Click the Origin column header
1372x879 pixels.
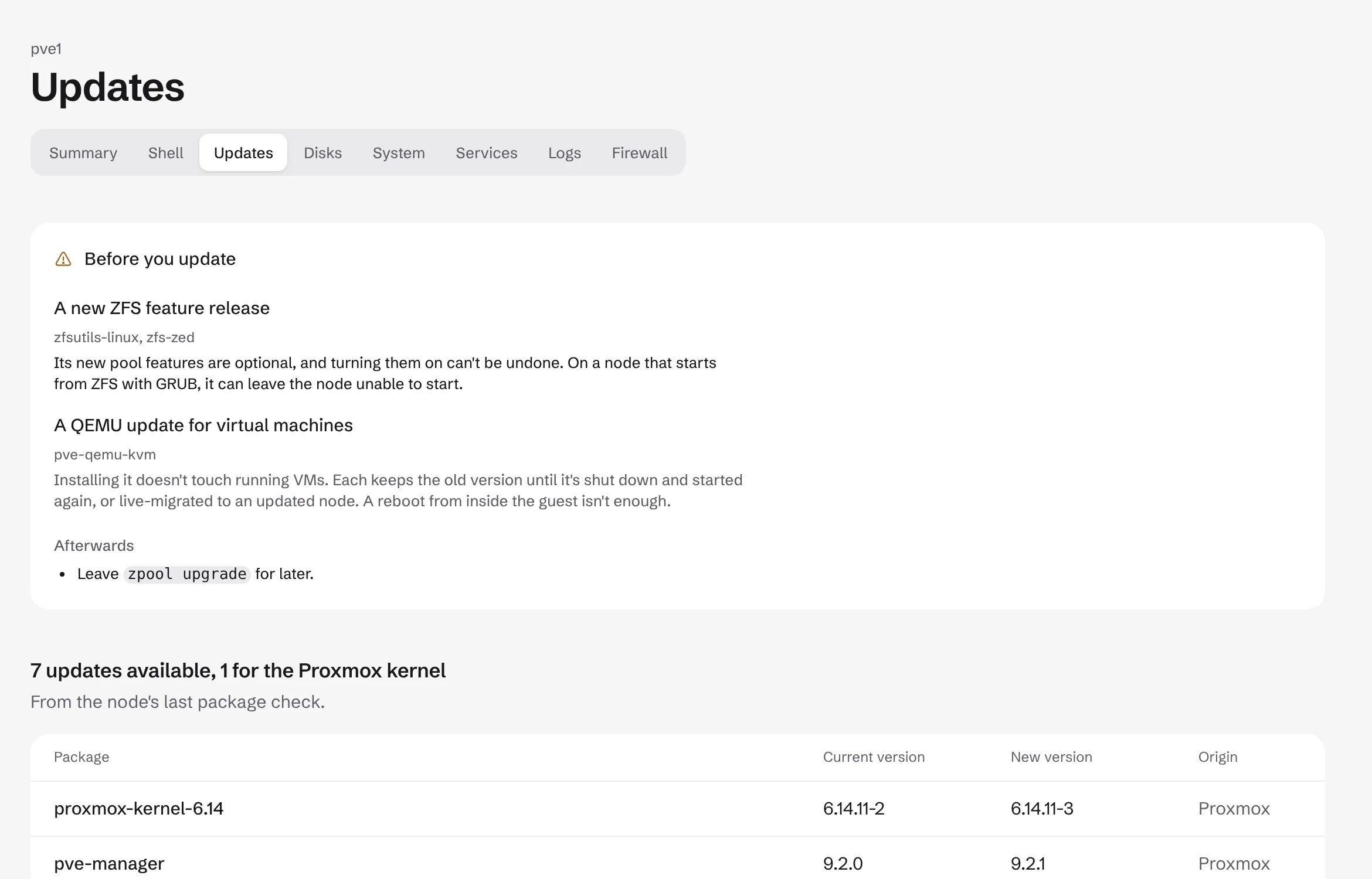1218,757
